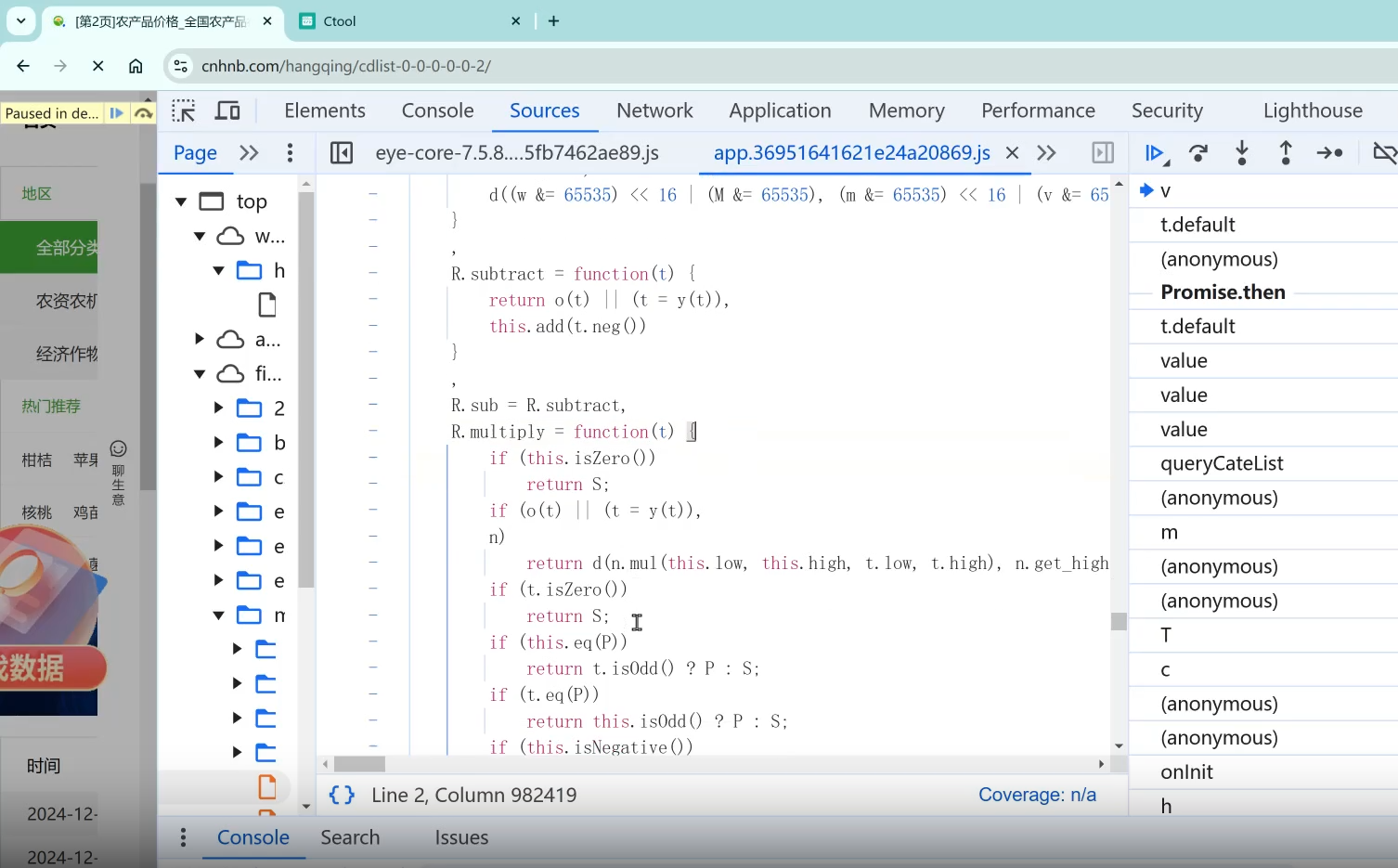Click the step out of function icon
The width and height of the screenshot is (1398, 868).
[1286, 153]
